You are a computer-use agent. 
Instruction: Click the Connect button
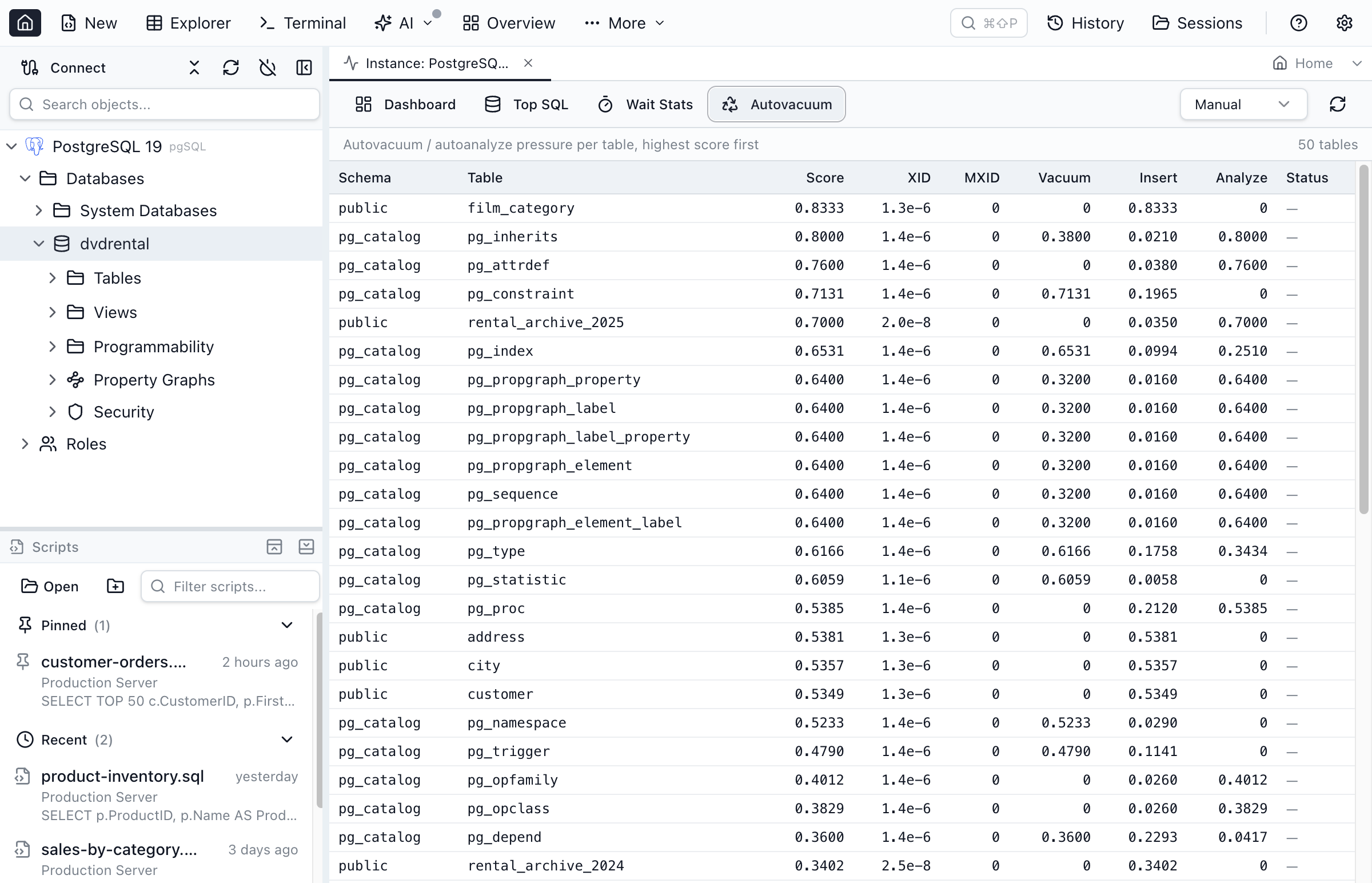click(63, 67)
